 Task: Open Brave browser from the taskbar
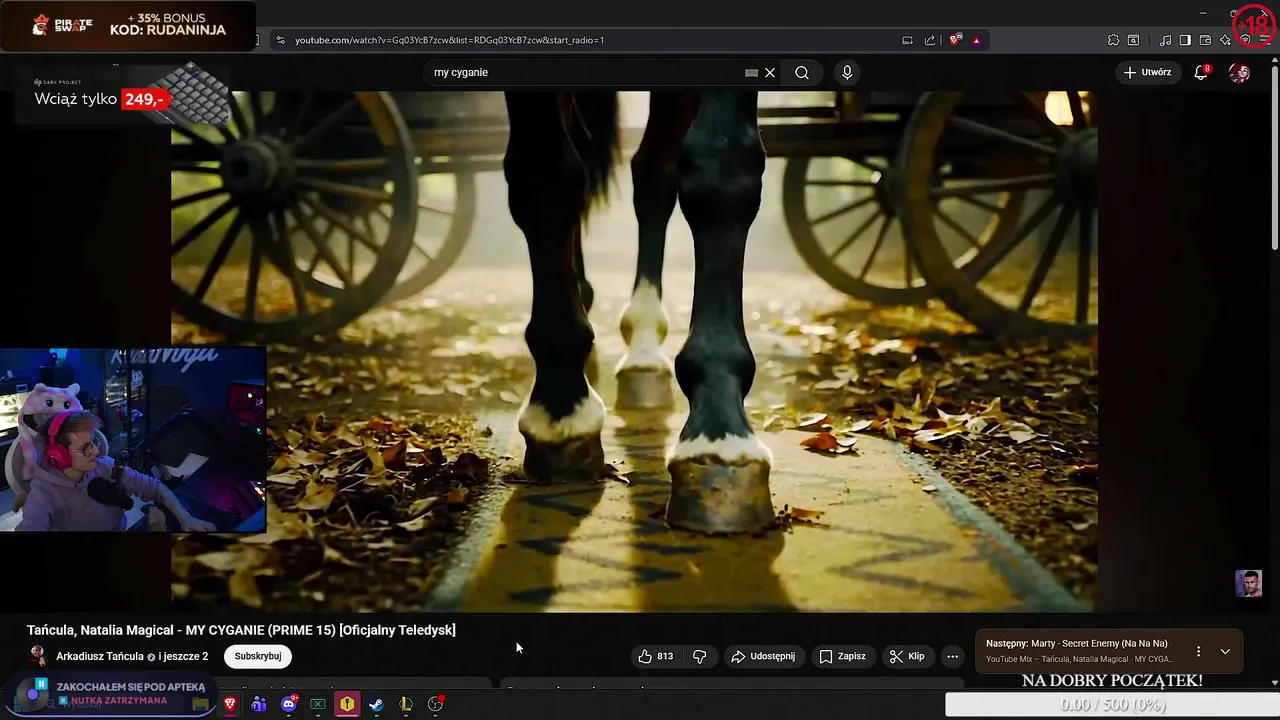coord(230,704)
